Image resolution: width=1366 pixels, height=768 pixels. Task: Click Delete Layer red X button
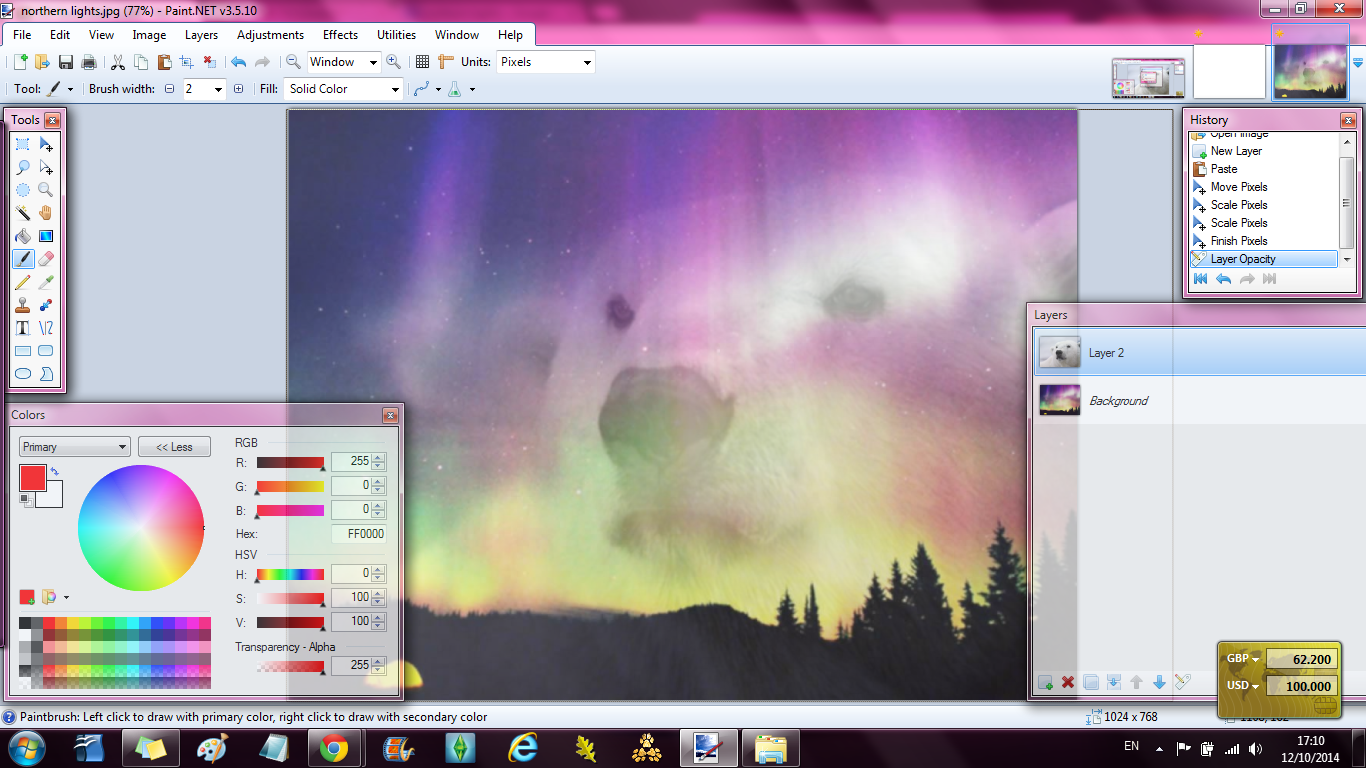pos(1068,682)
